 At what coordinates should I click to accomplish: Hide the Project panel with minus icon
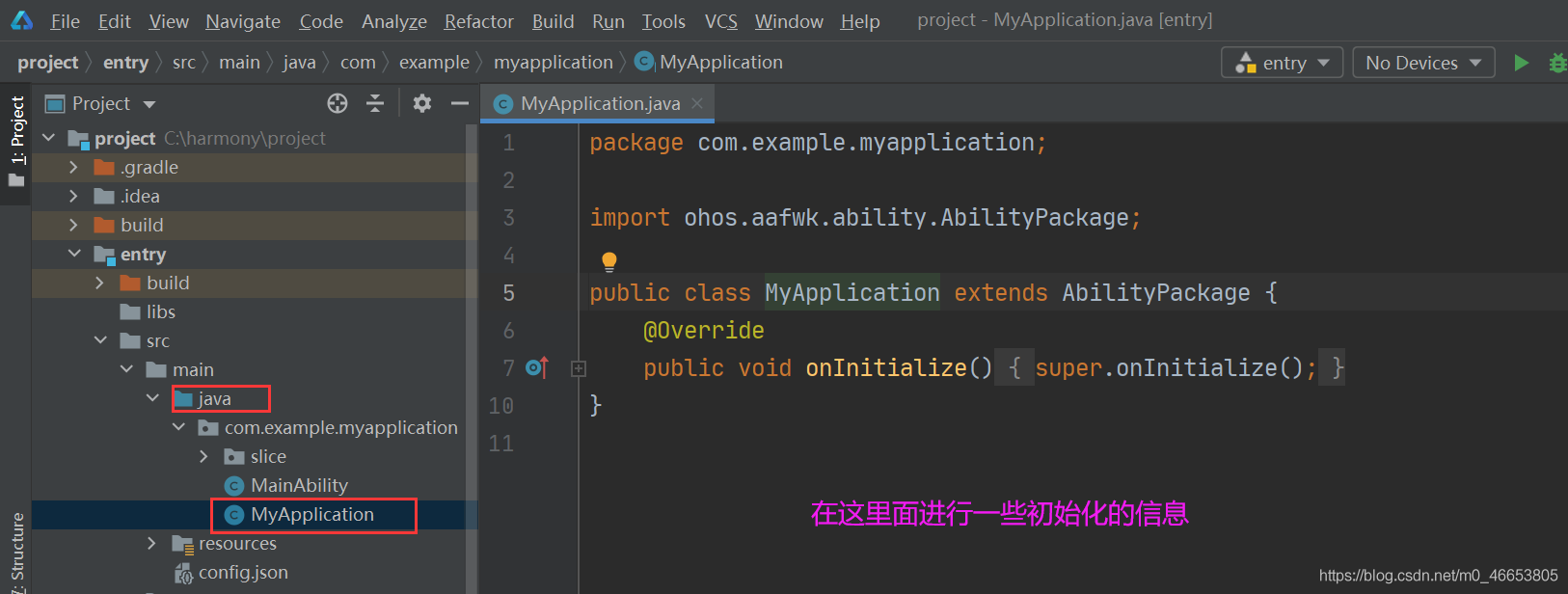pos(460,103)
